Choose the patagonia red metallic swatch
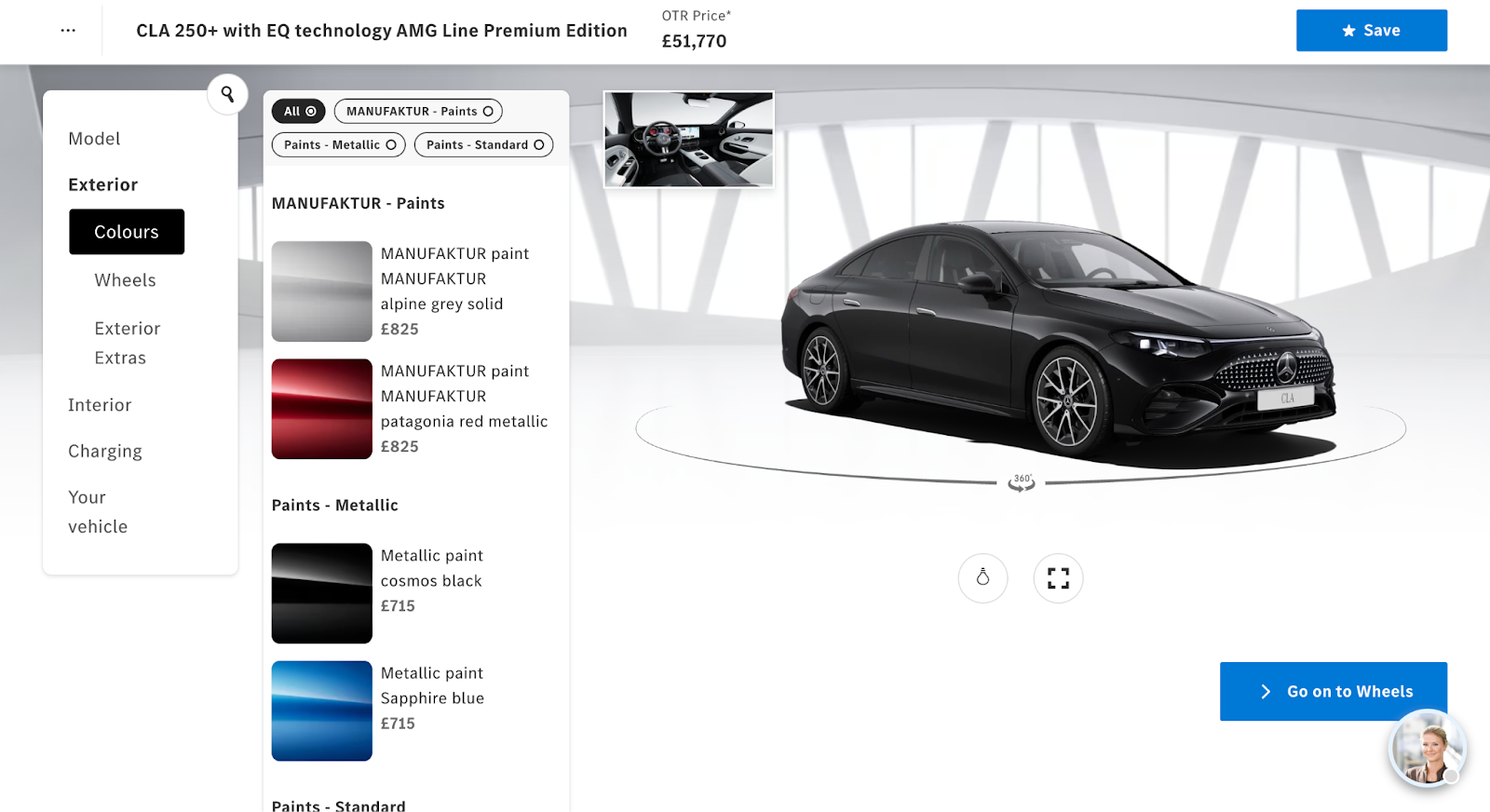 tap(322, 409)
